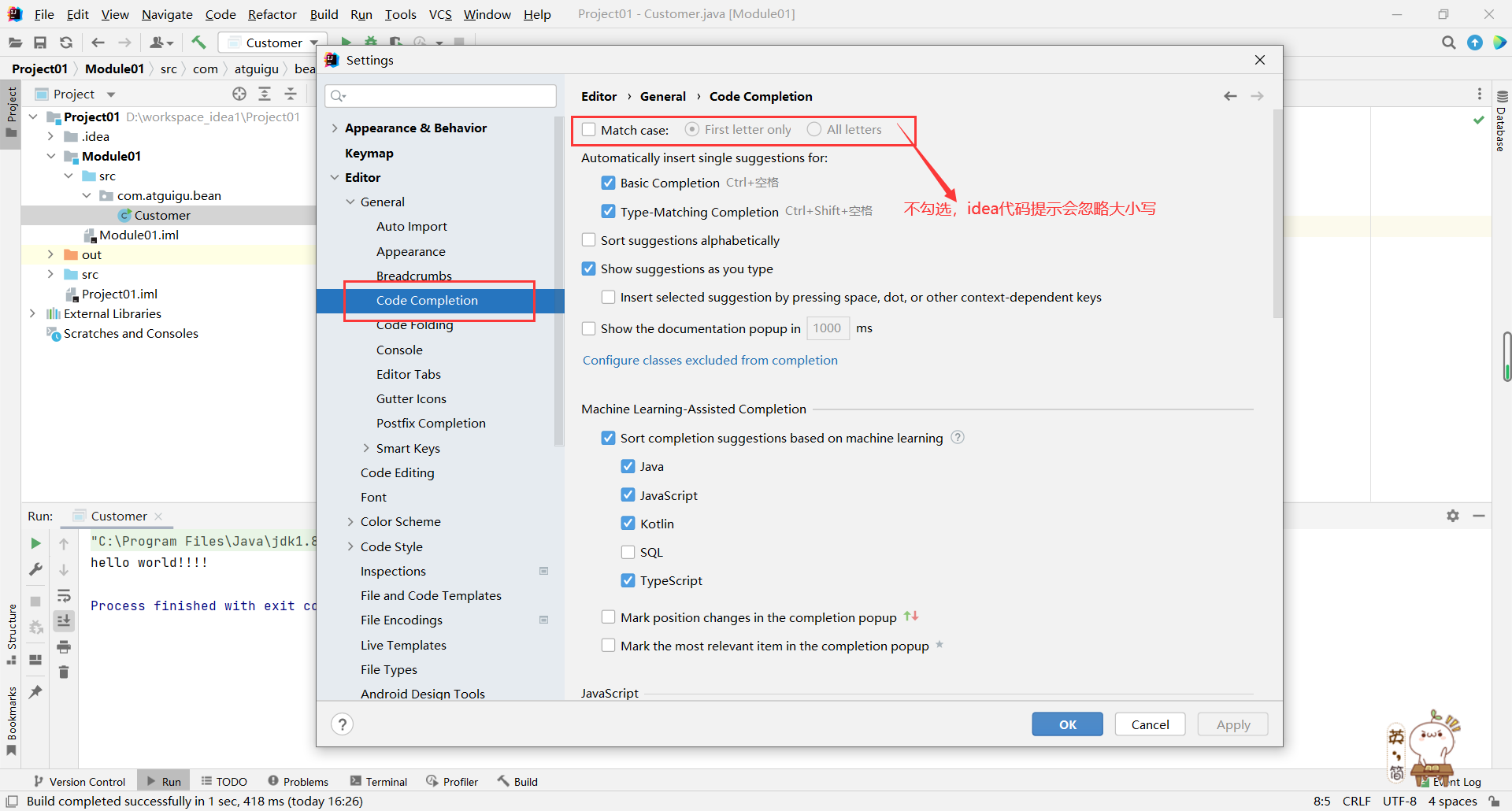Start debugging with the green bug icon
Image resolution: width=1512 pixels, height=811 pixels.
tap(370, 42)
